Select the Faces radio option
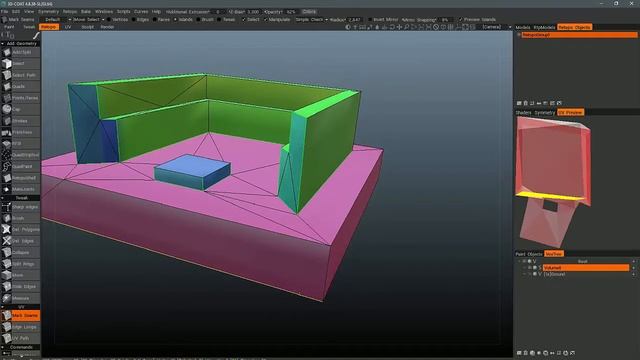The height and width of the screenshot is (360, 640). pyautogui.click(x=162, y=20)
